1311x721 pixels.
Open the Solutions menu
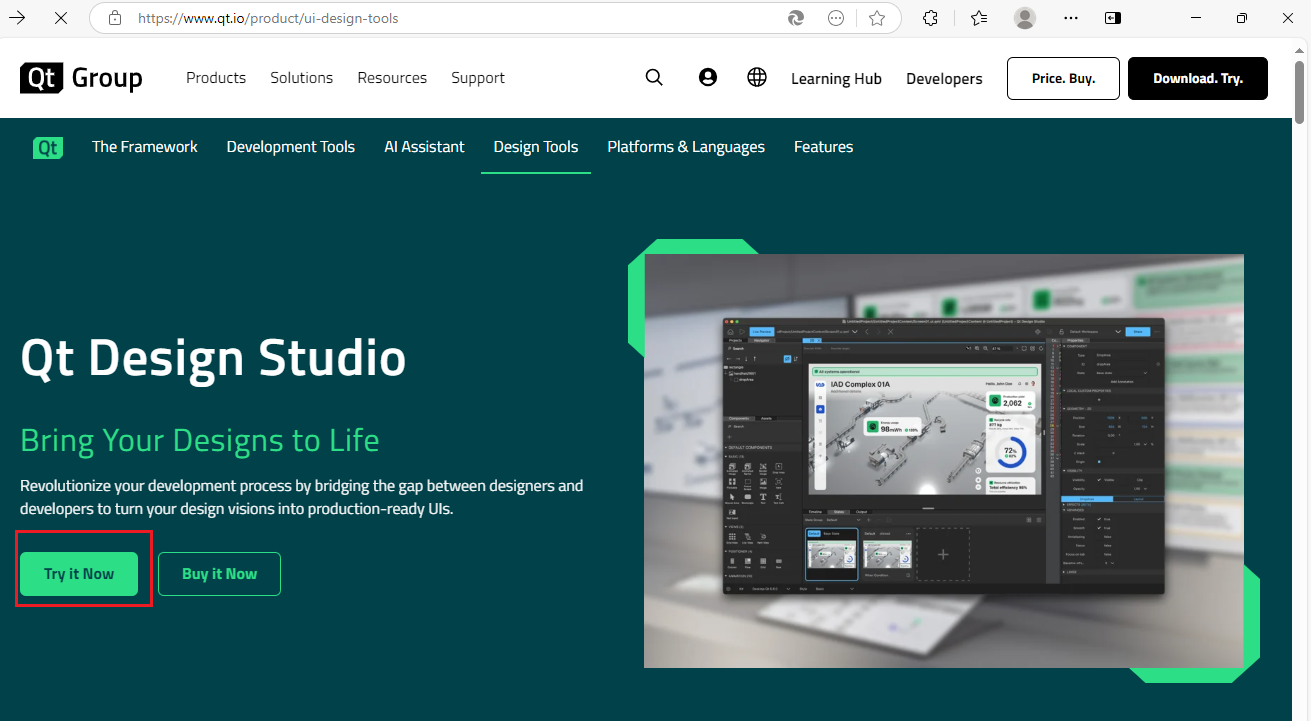pos(302,78)
